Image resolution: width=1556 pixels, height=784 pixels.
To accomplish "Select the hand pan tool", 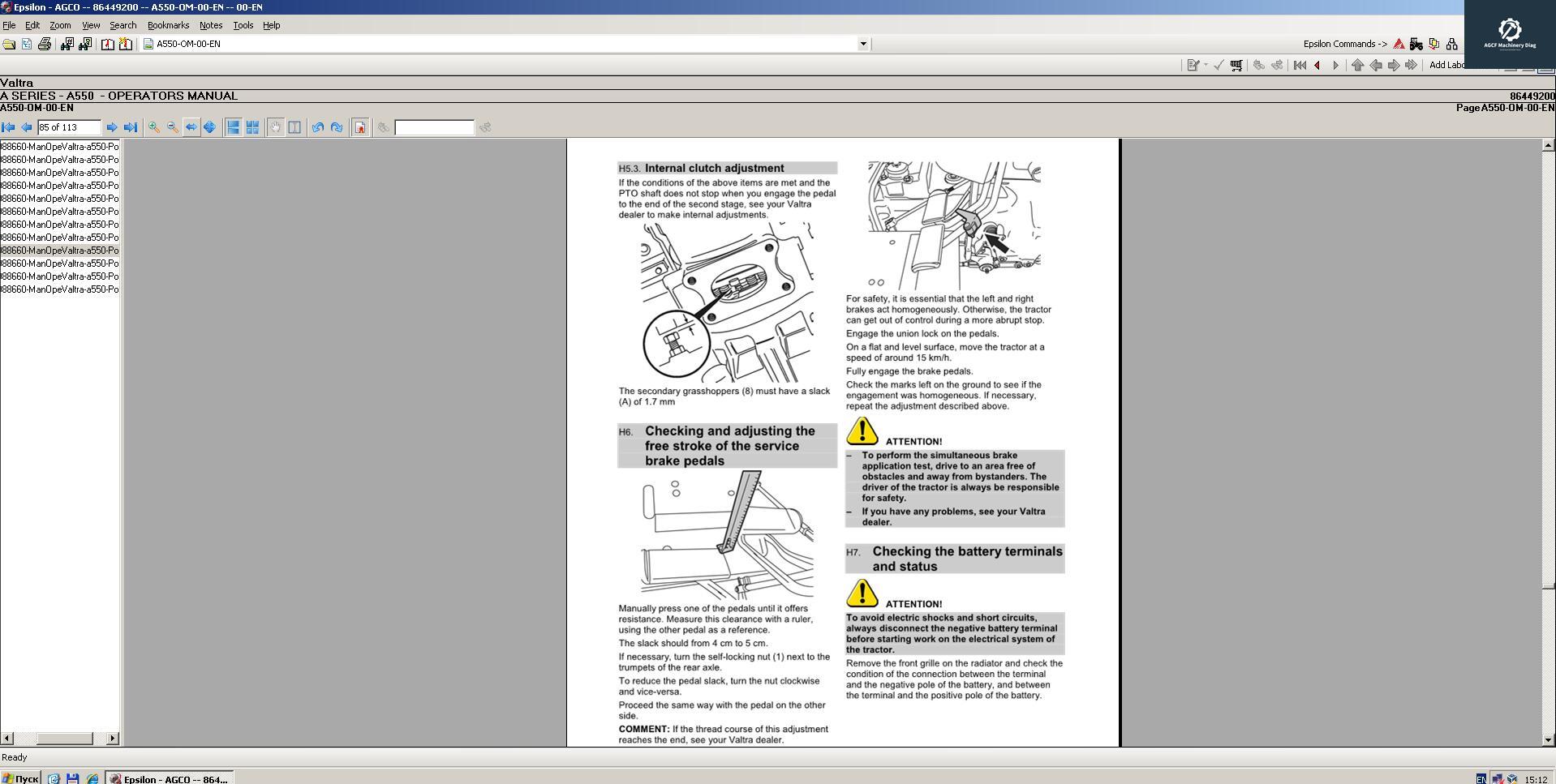I will pyautogui.click(x=276, y=127).
